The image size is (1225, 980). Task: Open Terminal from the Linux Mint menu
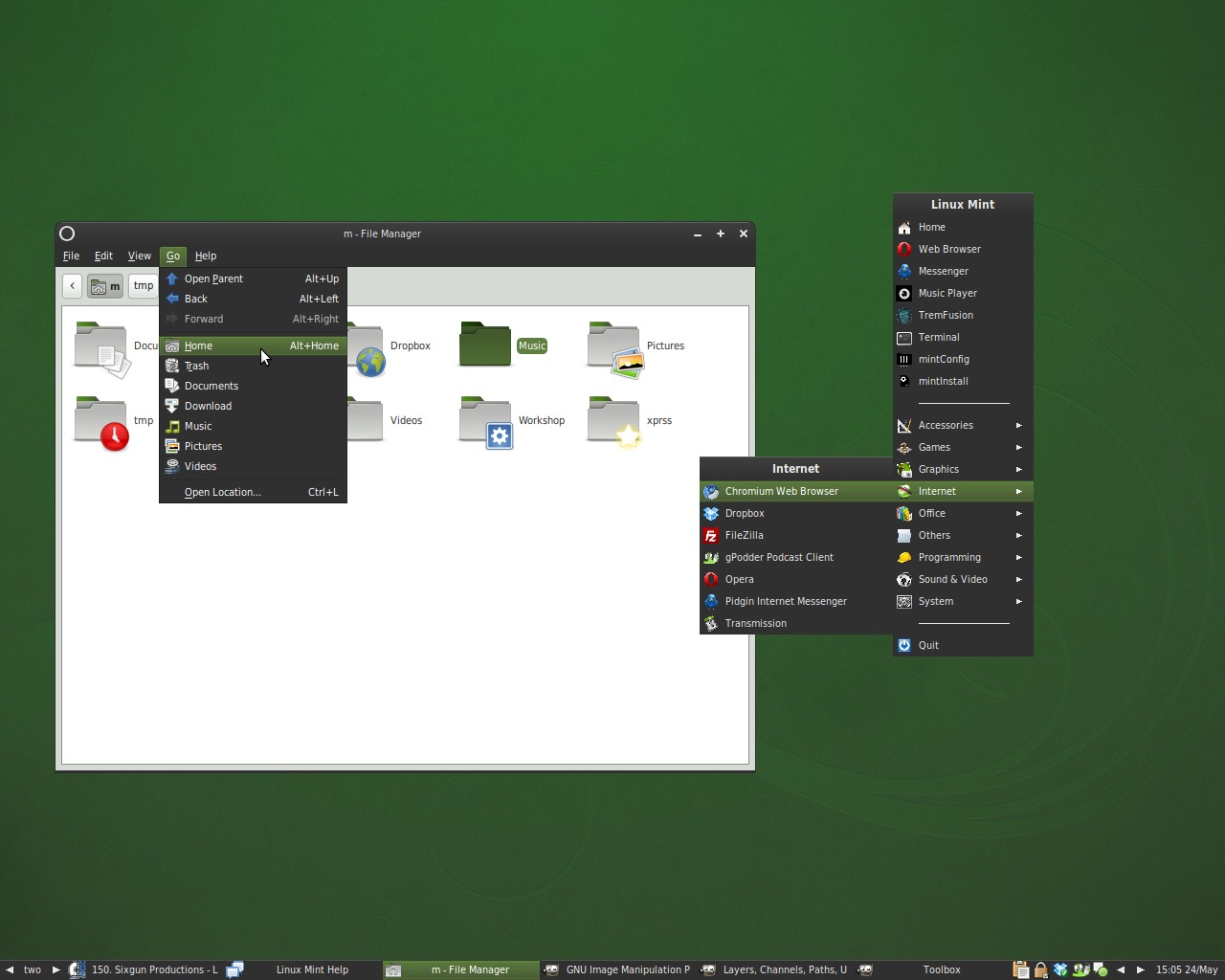coord(963,337)
